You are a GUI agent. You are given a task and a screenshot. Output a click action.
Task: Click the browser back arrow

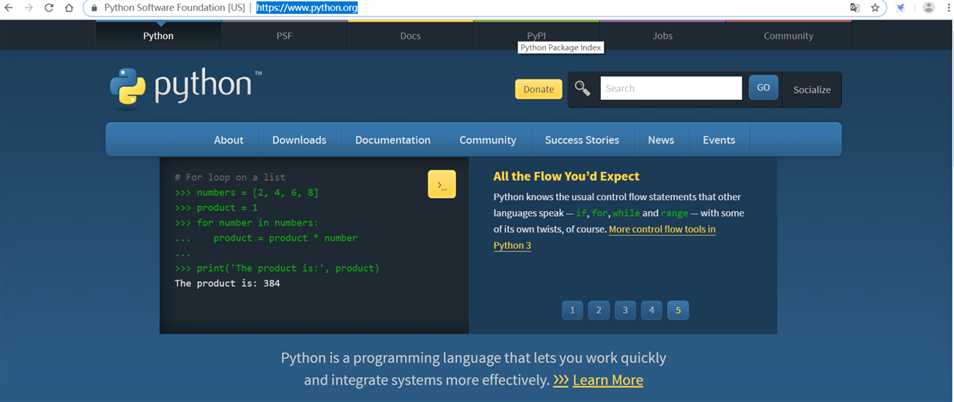[8, 8]
